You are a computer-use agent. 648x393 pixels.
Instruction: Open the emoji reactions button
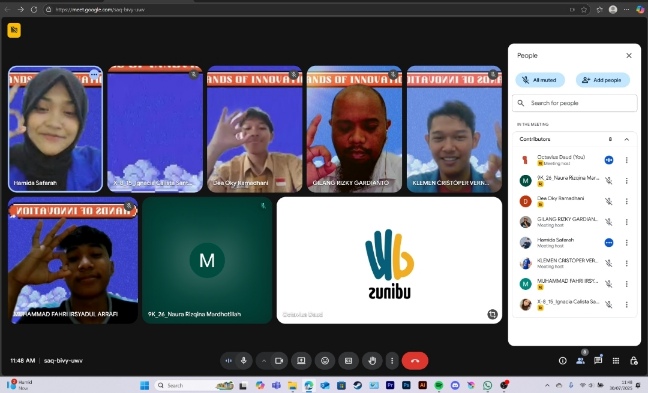tap(325, 361)
